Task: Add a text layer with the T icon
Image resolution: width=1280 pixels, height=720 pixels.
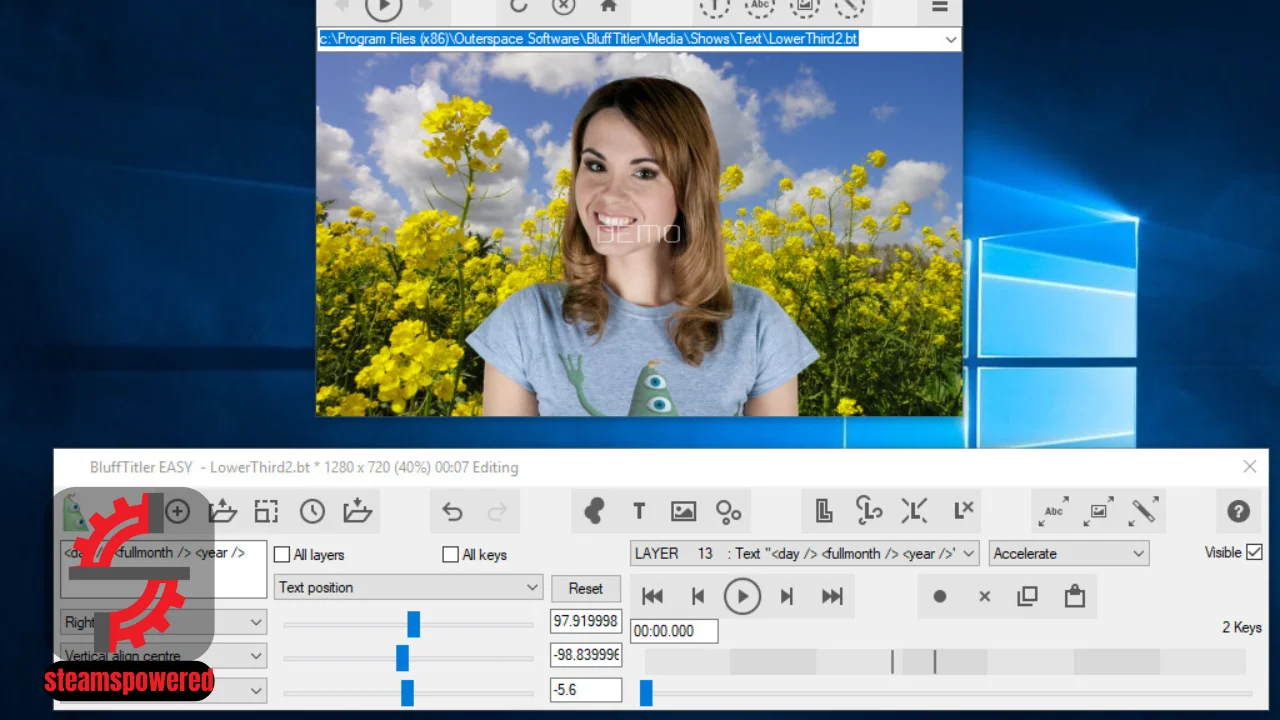Action: 639,512
